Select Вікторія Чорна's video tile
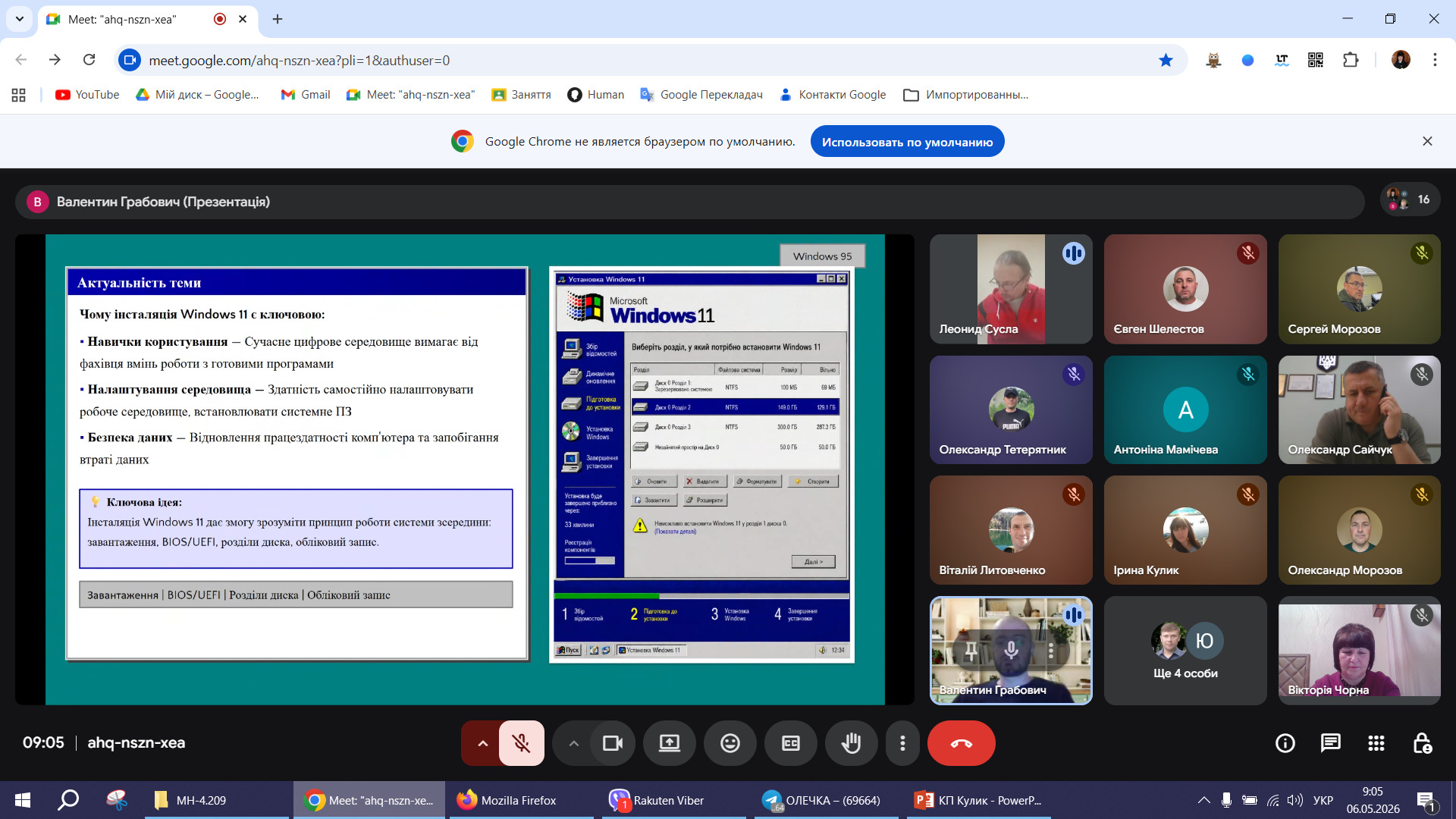Image resolution: width=1456 pixels, height=819 pixels. 1359,651
